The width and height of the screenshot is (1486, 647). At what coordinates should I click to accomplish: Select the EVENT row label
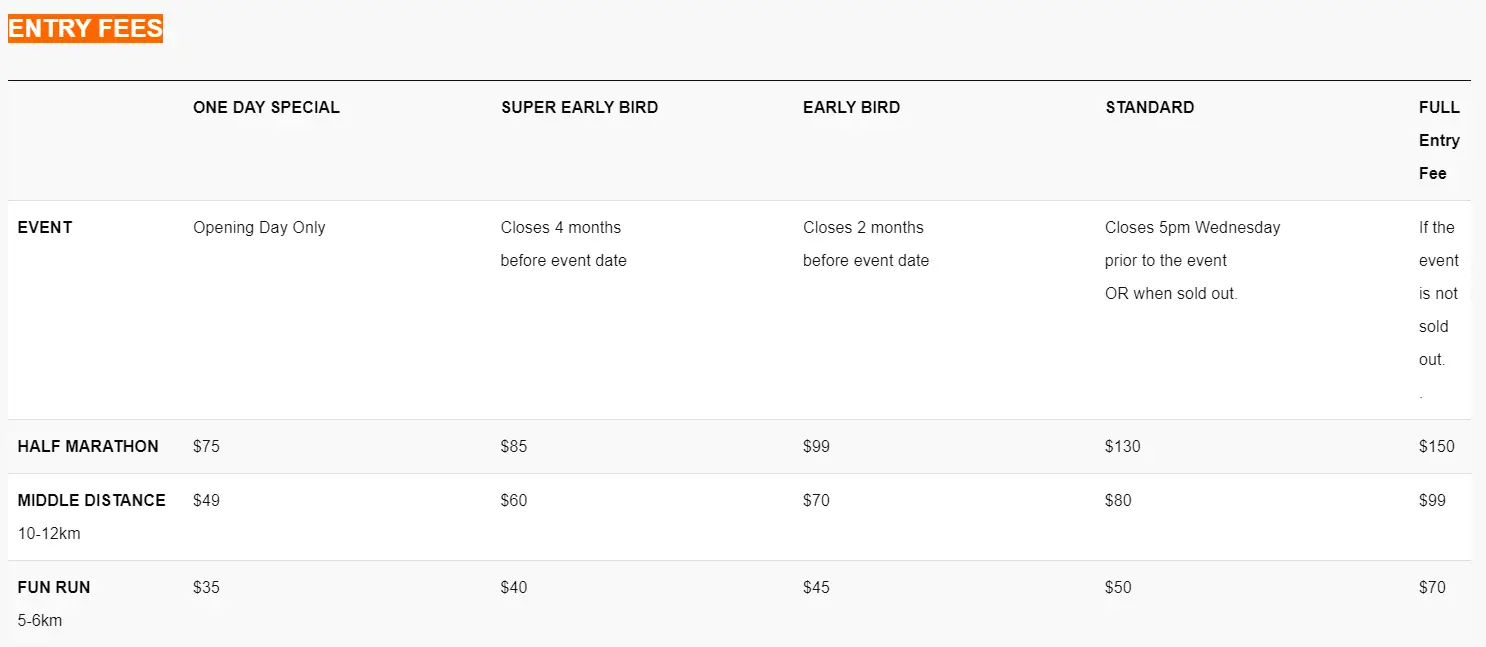point(45,227)
